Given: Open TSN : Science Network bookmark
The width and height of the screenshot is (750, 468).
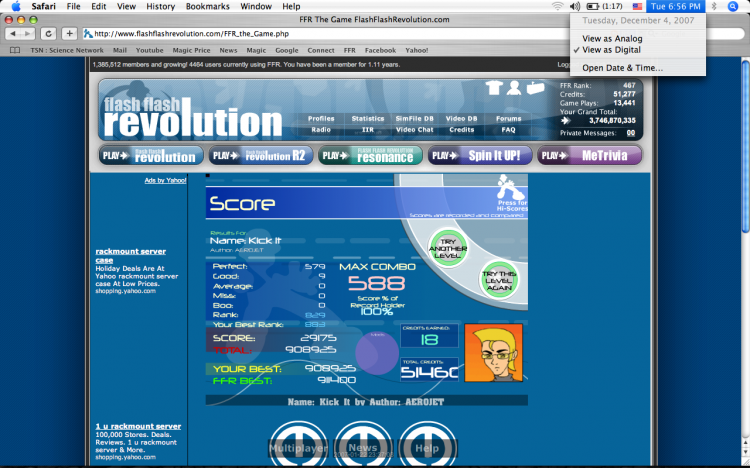Looking at the screenshot, I should click(67, 50).
